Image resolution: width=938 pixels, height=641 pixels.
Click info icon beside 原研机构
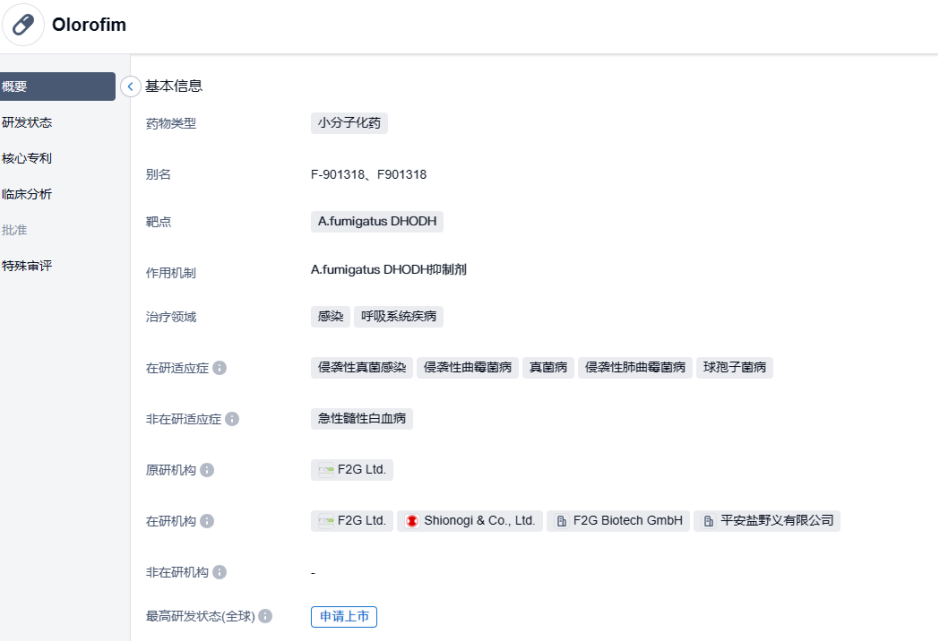207,470
